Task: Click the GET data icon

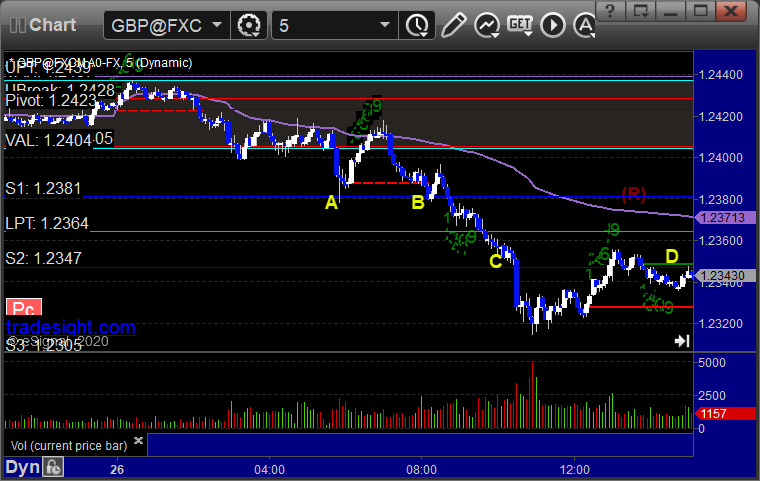Action: (x=520, y=25)
